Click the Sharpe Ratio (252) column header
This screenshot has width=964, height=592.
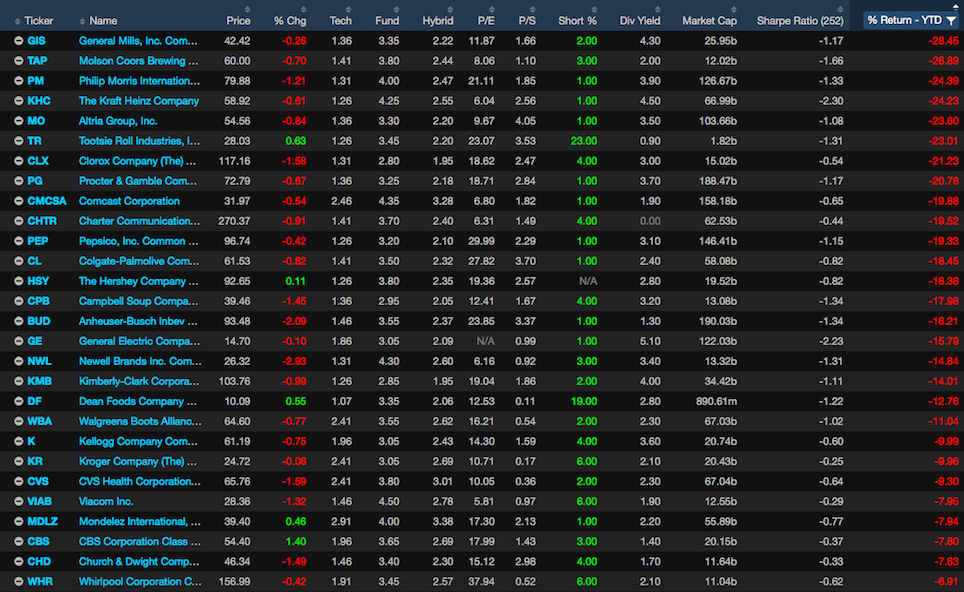click(x=800, y=21)
